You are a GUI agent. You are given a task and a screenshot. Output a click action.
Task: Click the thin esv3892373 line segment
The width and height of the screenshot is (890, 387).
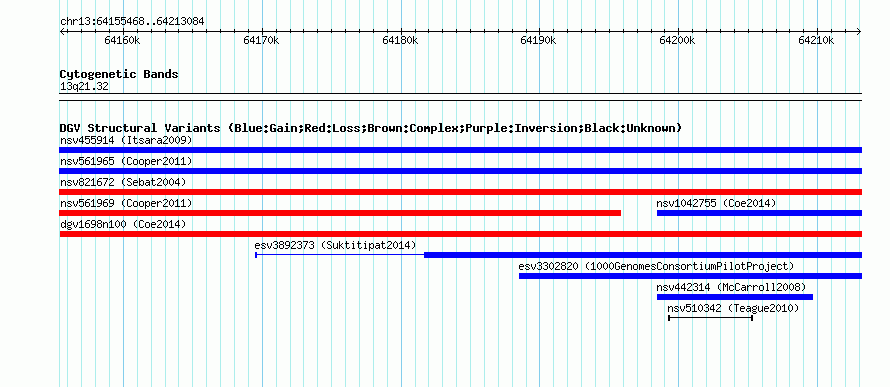click(x=339, y=255)
